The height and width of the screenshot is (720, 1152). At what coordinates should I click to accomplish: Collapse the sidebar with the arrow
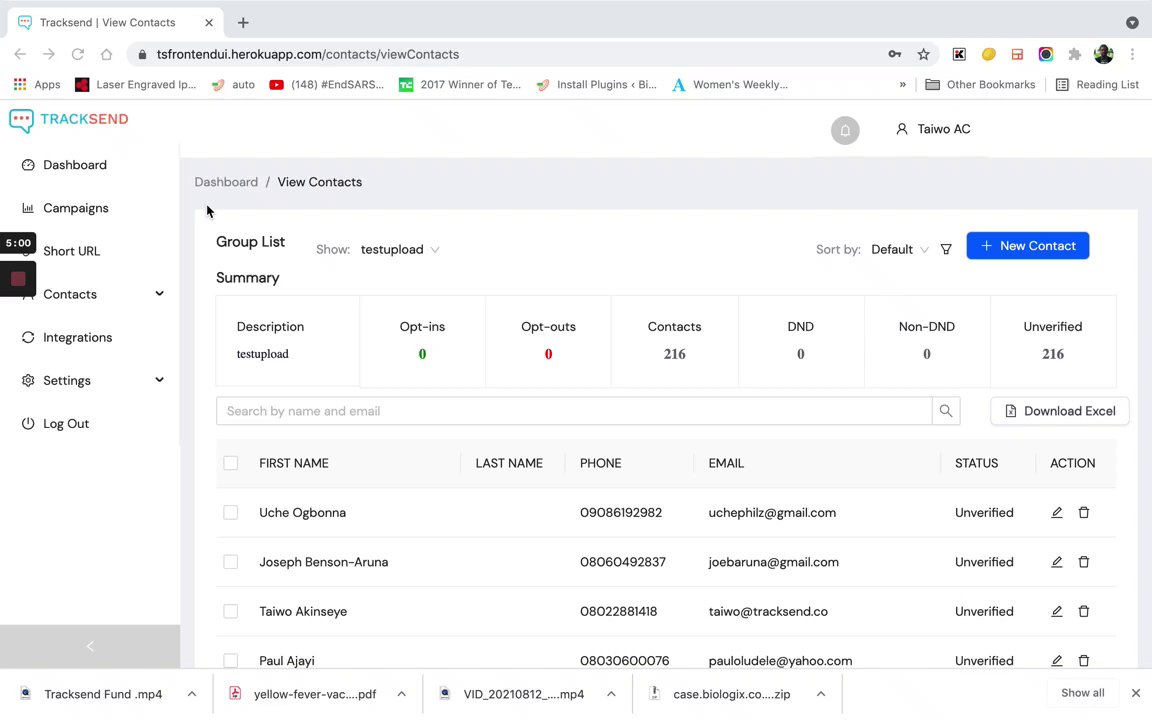coord(90,646)
